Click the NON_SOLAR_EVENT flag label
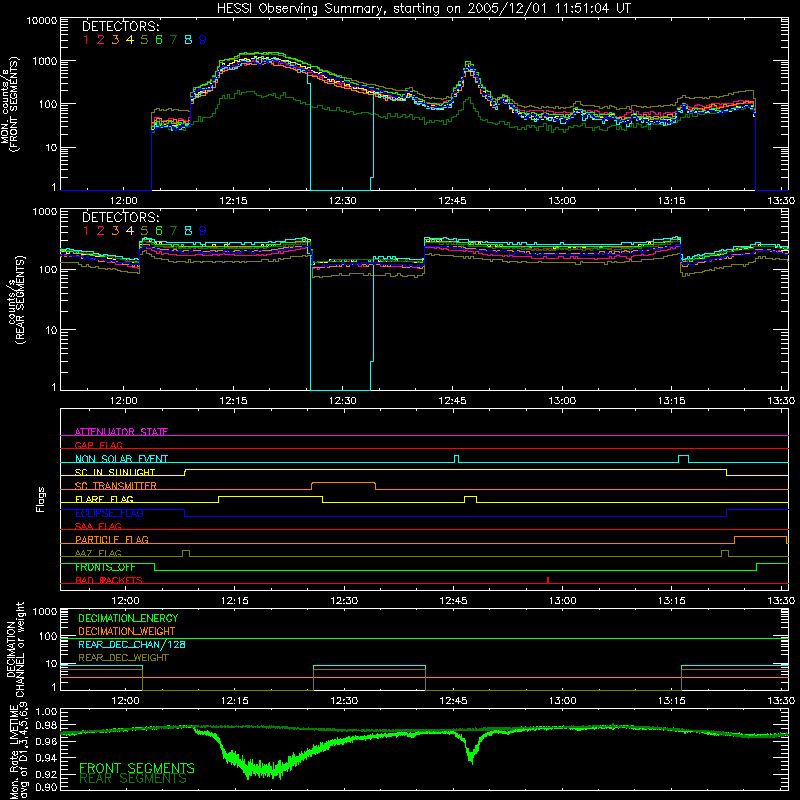The width and height of the screenshot is (800, 800). tap(121, 459)
